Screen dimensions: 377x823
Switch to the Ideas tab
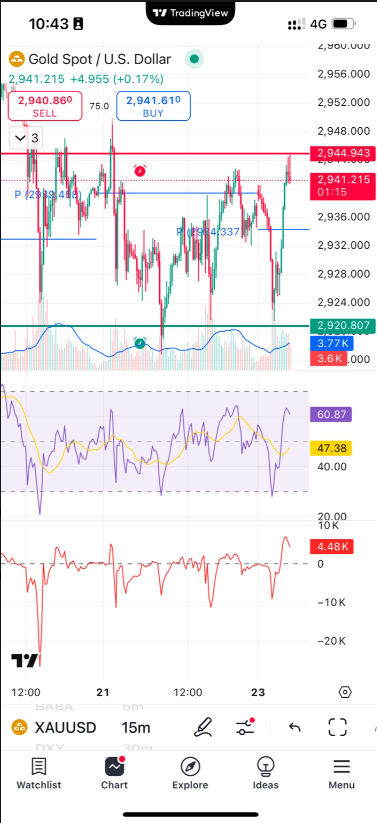coord(266,774)
